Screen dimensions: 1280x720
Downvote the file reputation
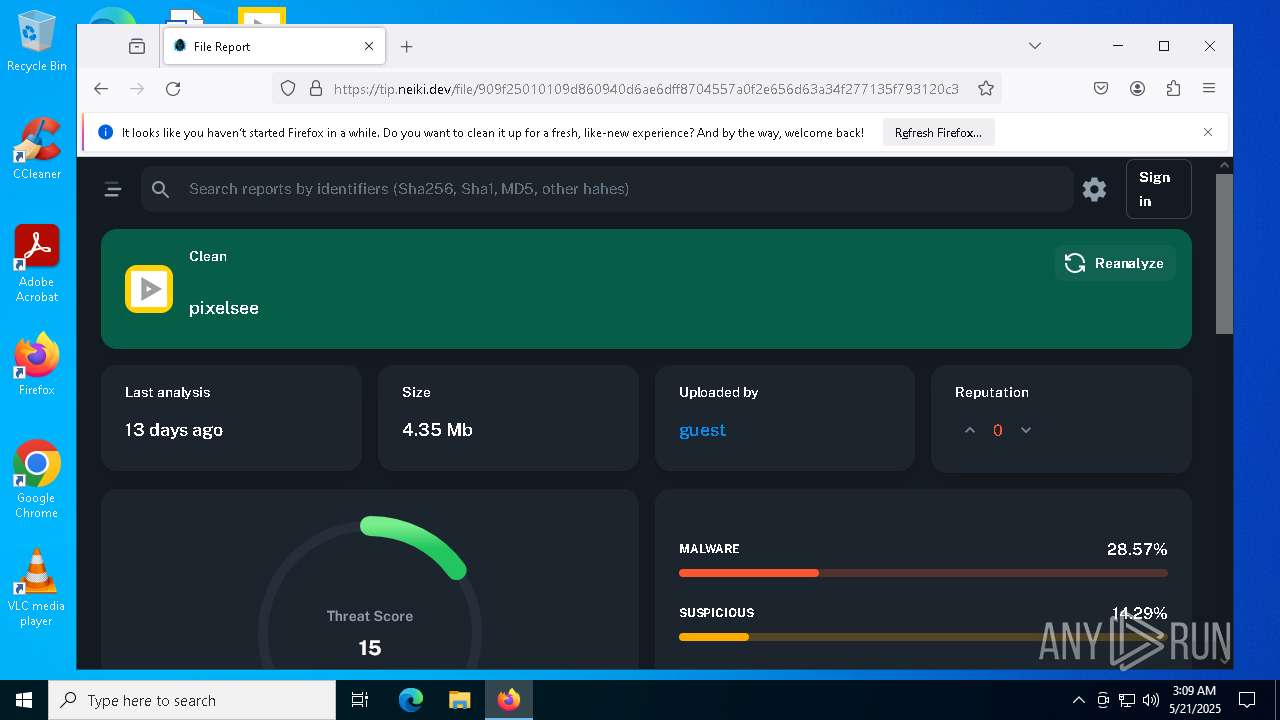point(1025,430)
